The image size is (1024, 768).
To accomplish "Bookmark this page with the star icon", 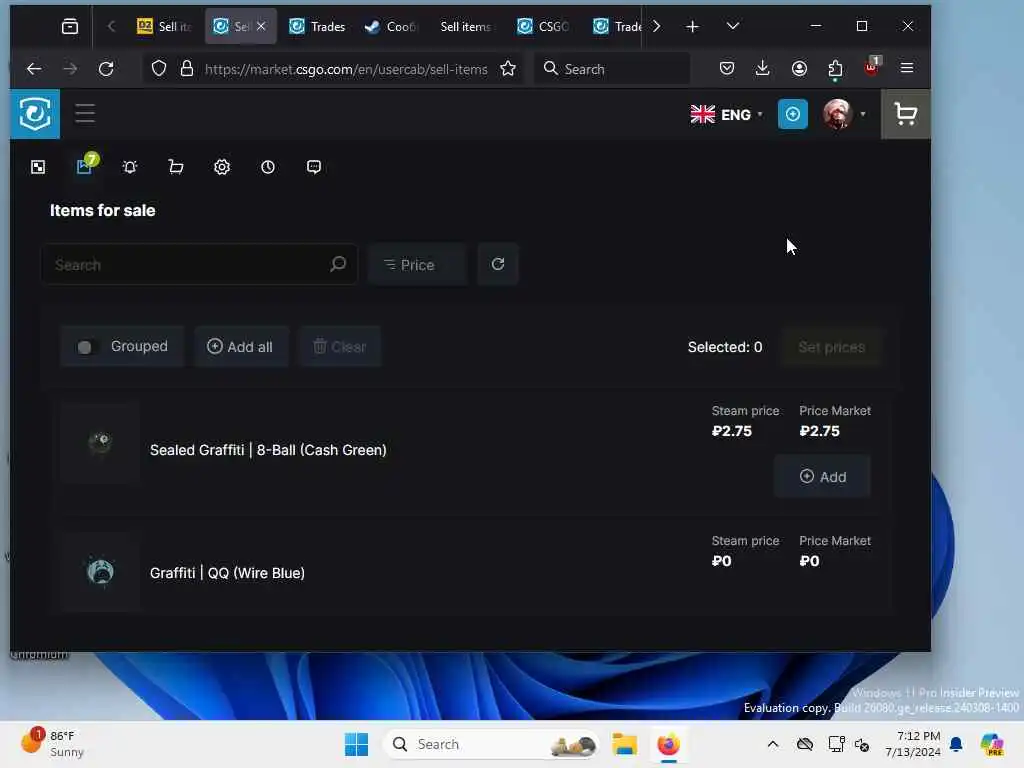I will (508, 69).
